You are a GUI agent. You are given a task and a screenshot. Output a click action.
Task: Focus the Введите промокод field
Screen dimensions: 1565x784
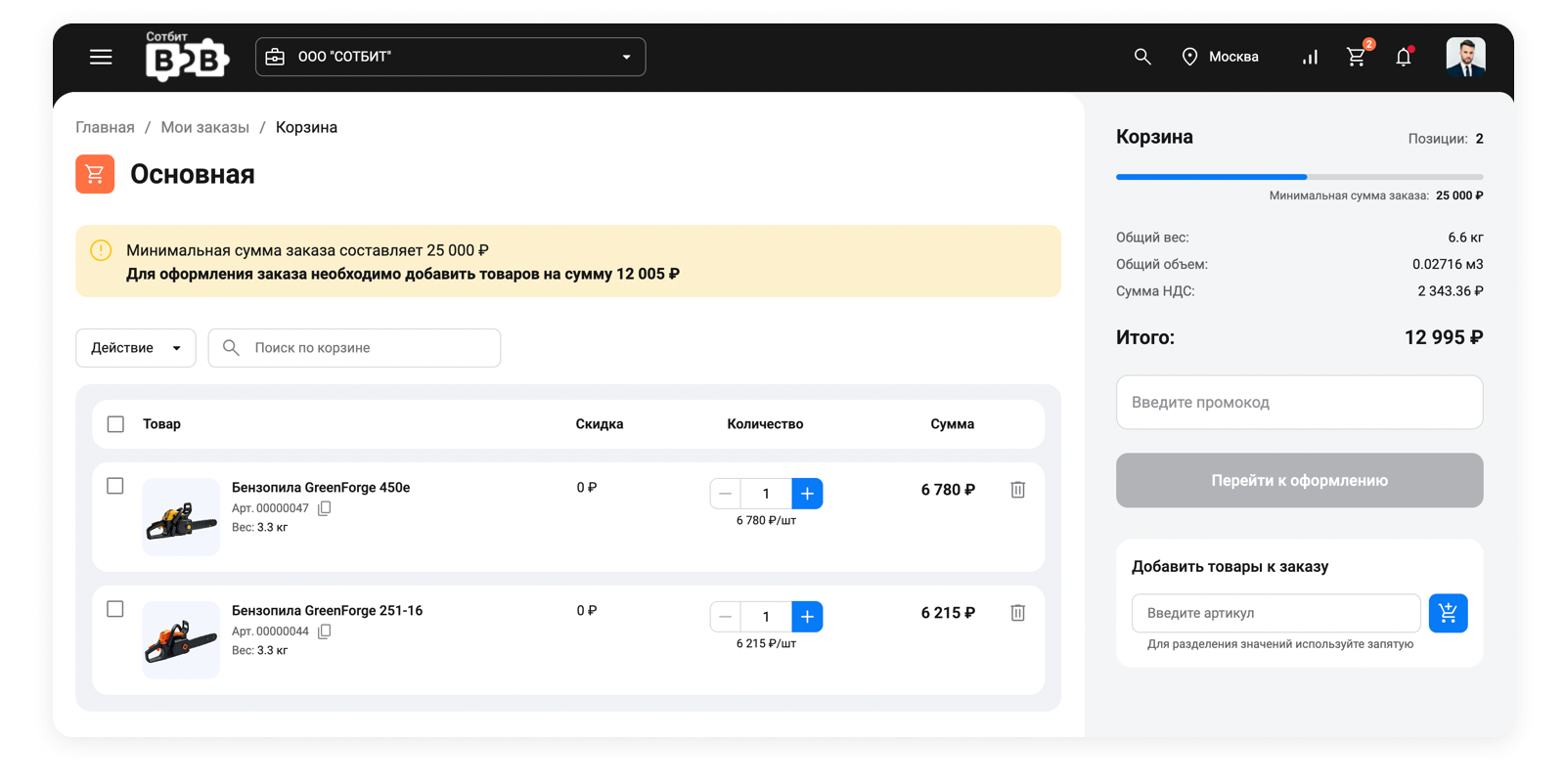pos(1299,402)
